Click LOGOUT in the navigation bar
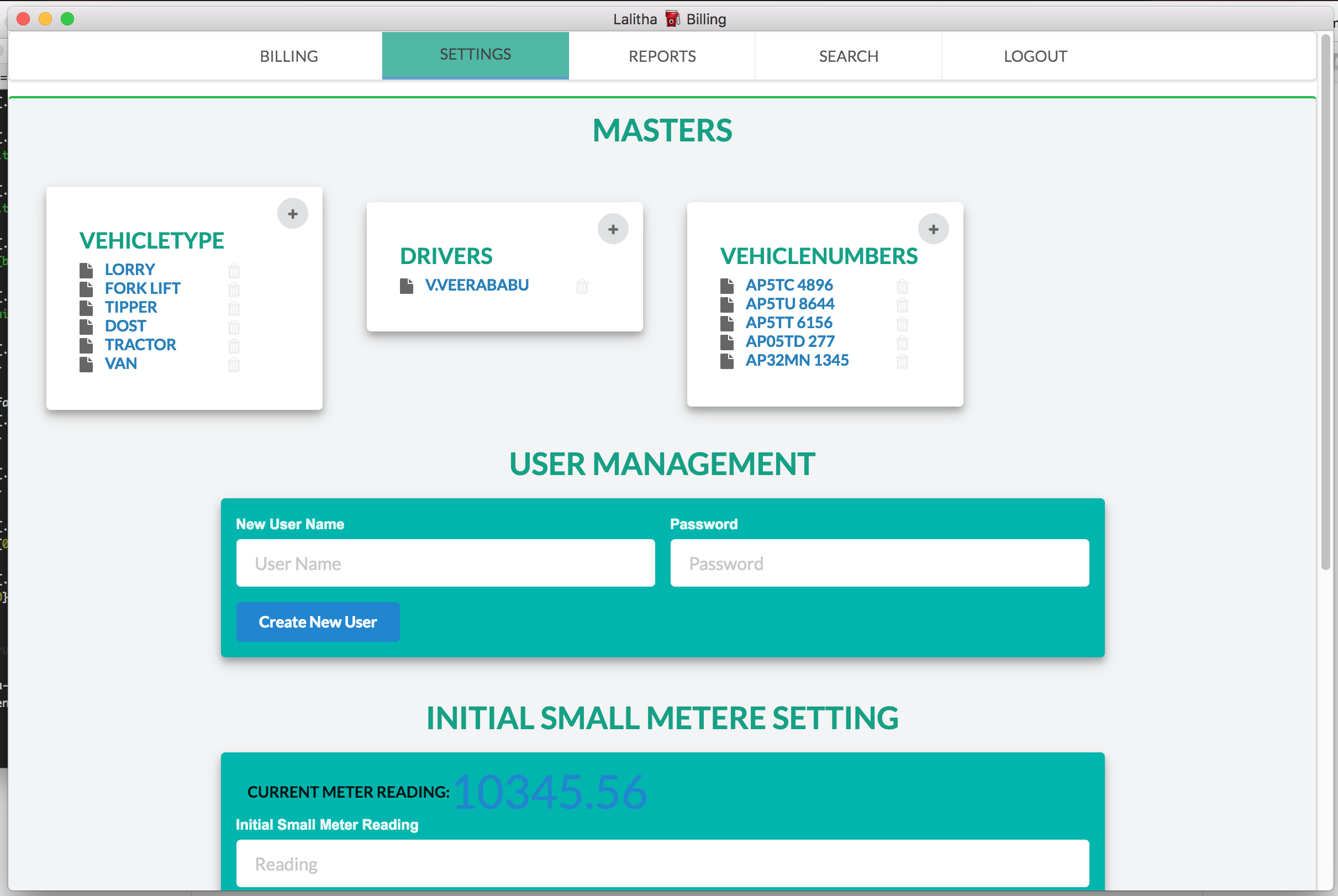The image size is (1338, 896). pos(1035,56)
